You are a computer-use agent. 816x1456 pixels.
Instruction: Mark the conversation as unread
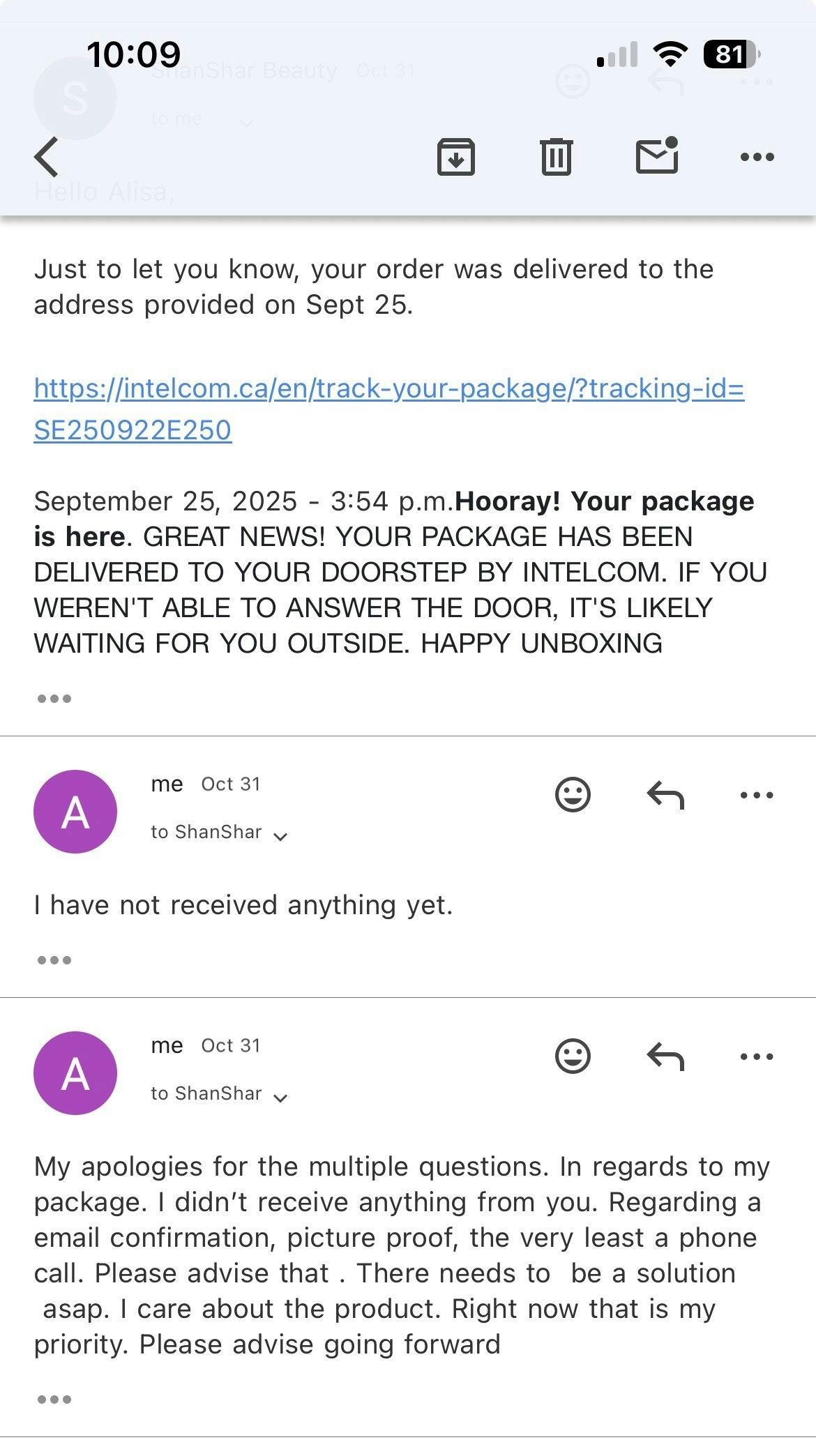657,155
